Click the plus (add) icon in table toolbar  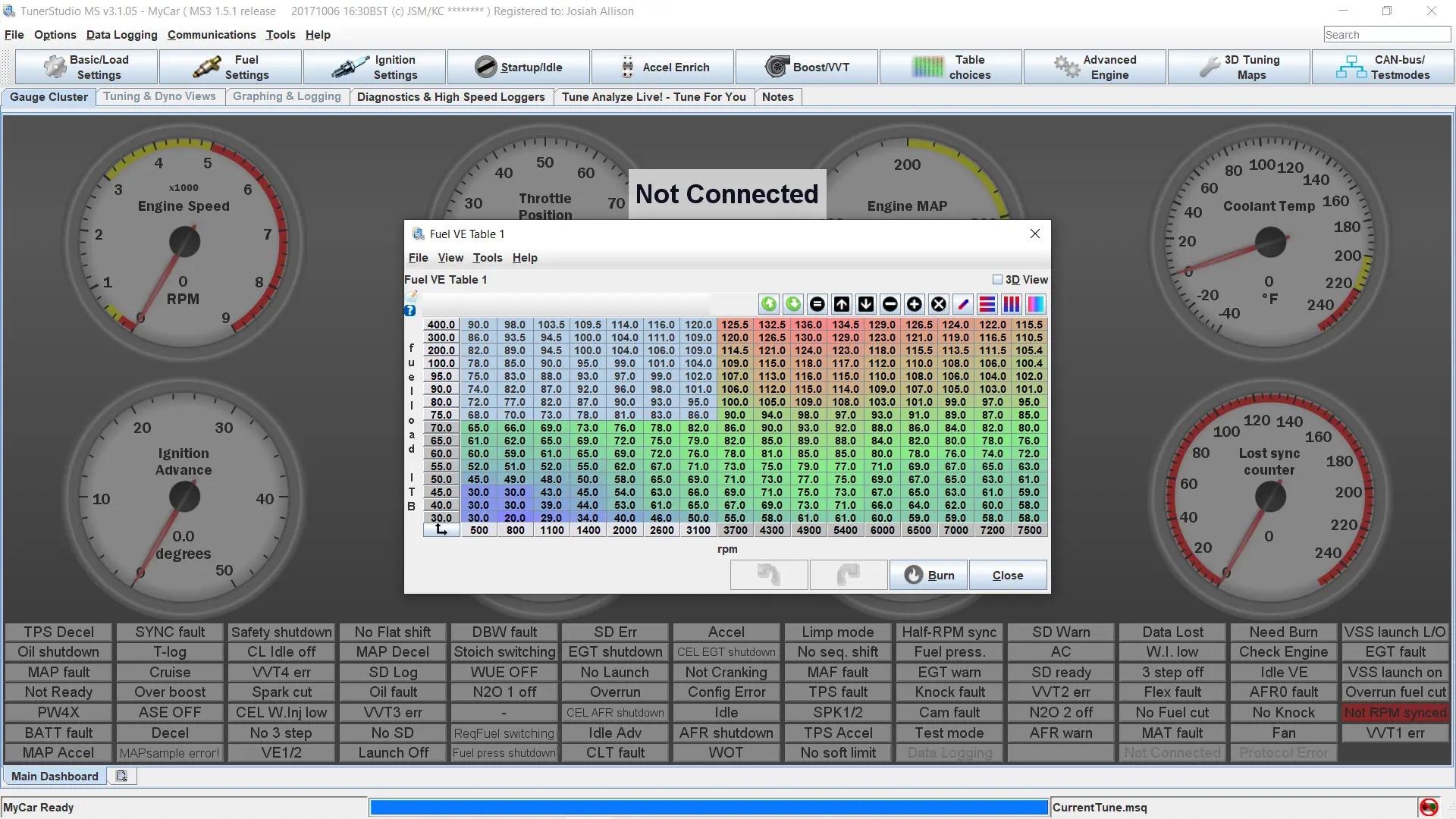[x=915, y=304]
